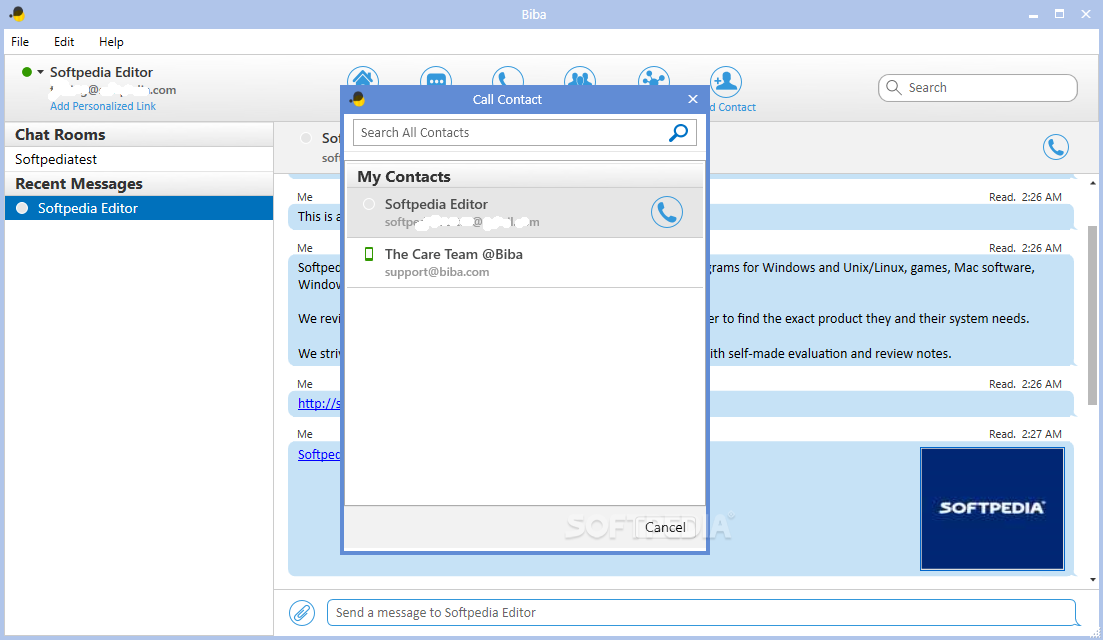Image resolution: width=1103 pixels, height=640 pixels.
Task: Close the Call Contact dialog with X
Action: [x=693, y=99]
